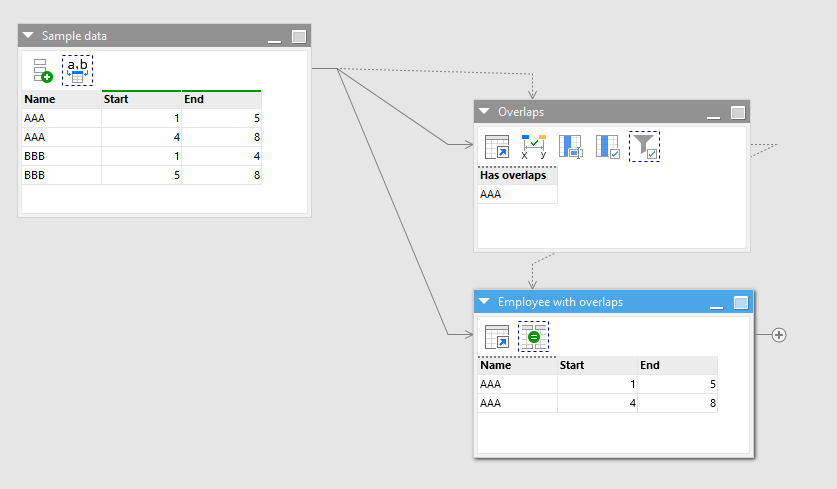Viewport: 837px width, 489px height.
Task: Select the first BBB cell in Sample data
Action: click(x=60, y=156)
